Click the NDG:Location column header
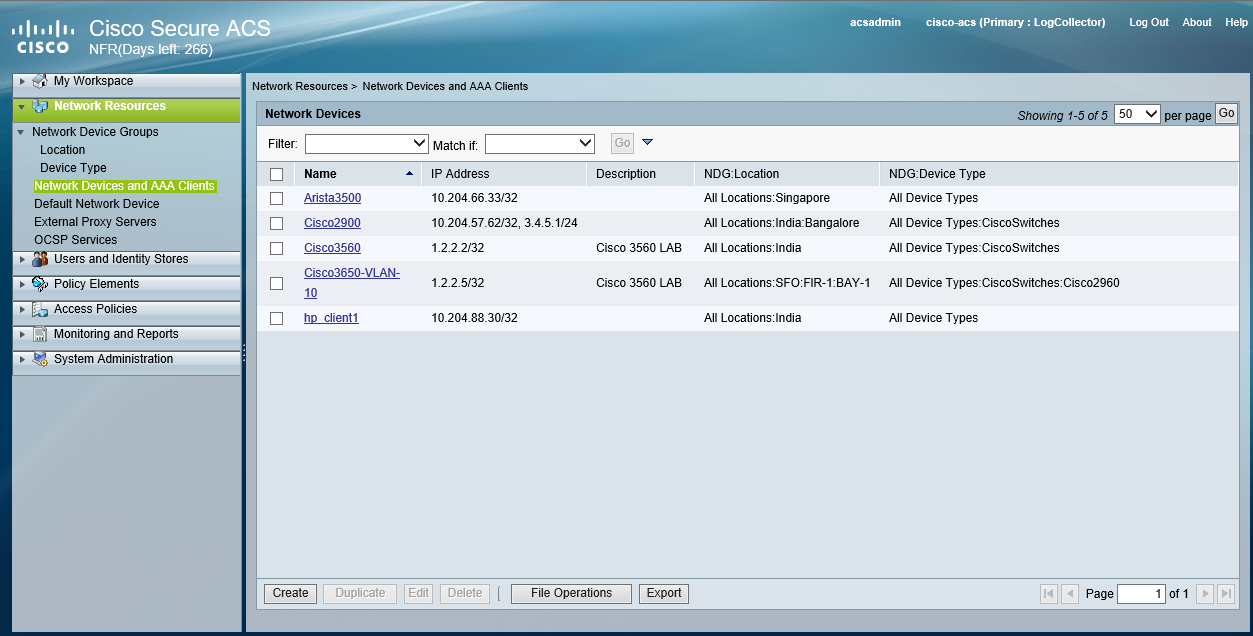Image resolution: width=1253 pixels, height=636 pixels. pyautogui.click(x=741, y=174)
